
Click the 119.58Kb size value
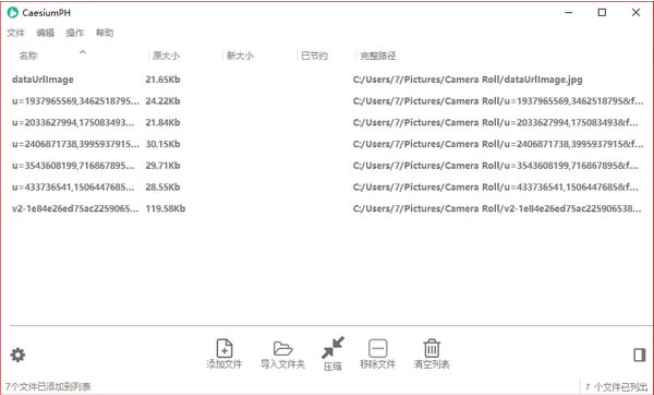coord(165,208)
